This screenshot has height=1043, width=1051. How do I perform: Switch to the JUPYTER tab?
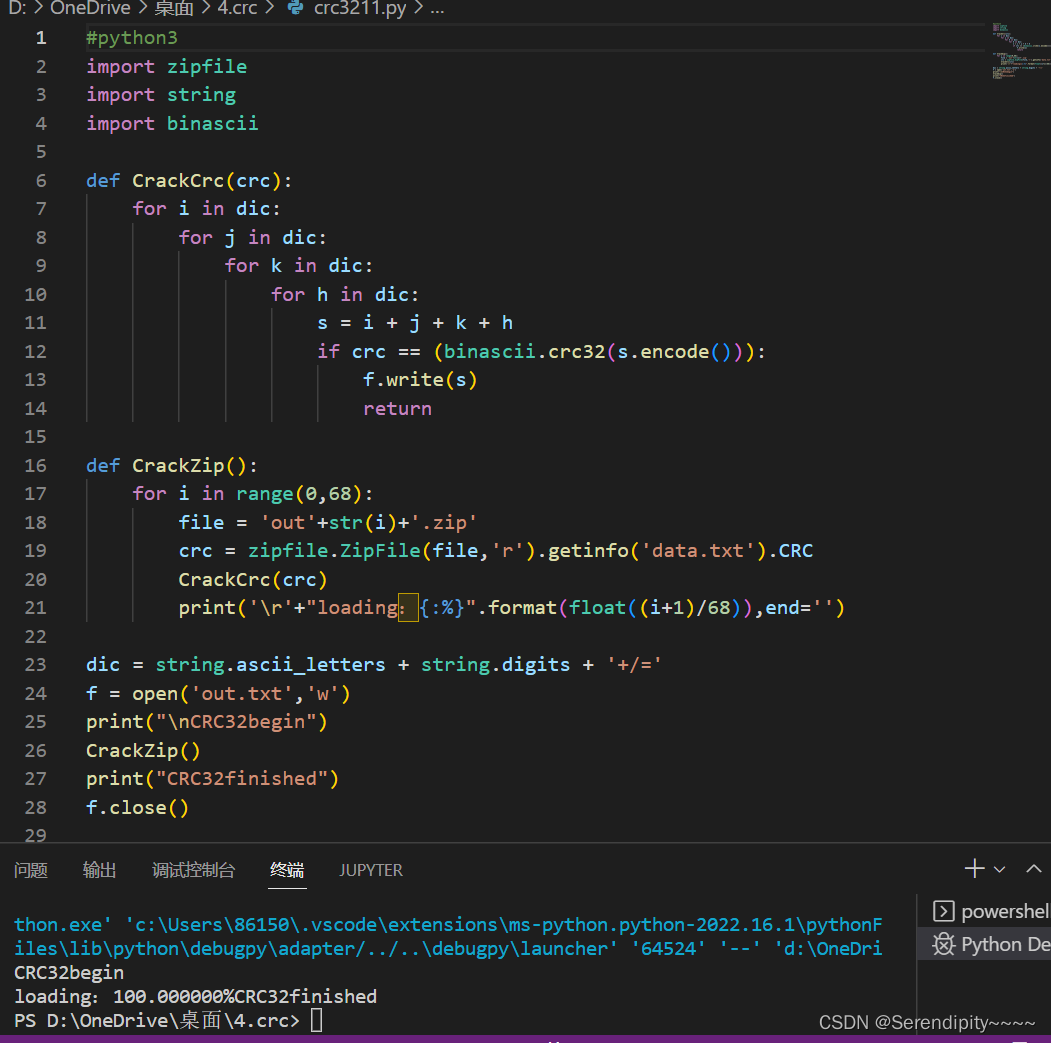pos(370,870)
